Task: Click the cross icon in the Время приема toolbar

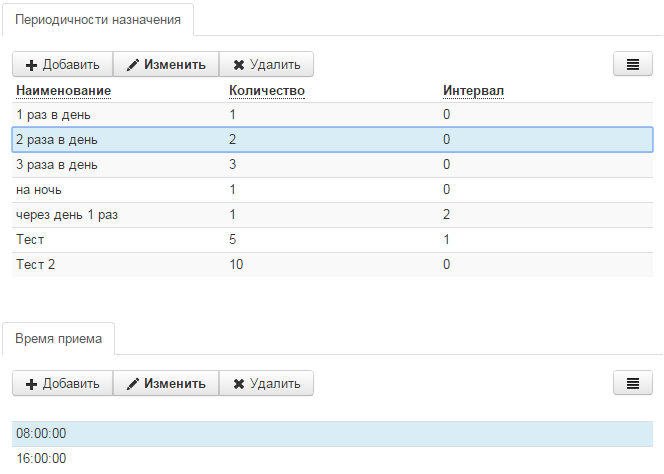Action: [239, 384]
